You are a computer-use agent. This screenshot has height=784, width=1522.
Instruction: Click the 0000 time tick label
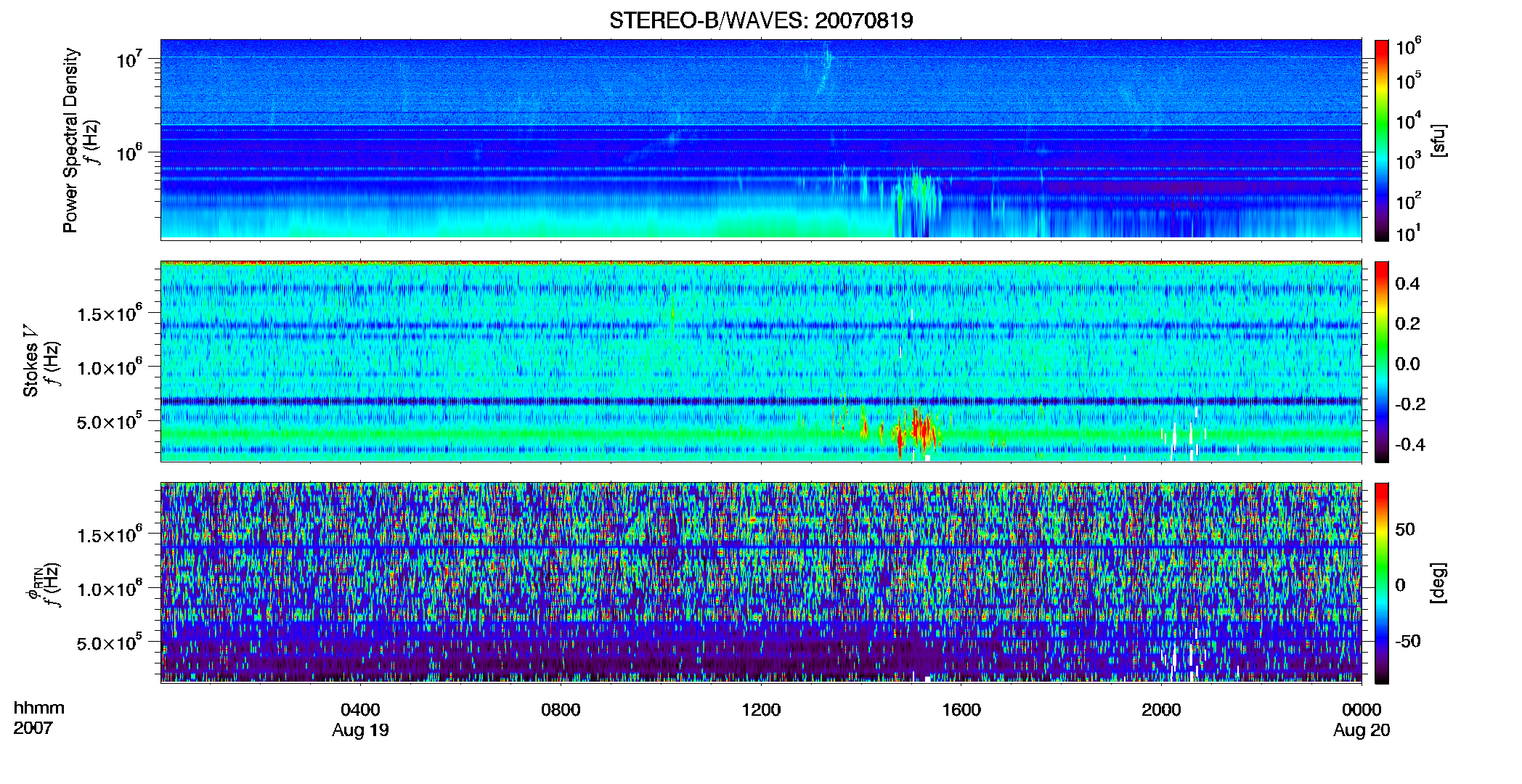pyautogui.click(x=1362, y=709)
